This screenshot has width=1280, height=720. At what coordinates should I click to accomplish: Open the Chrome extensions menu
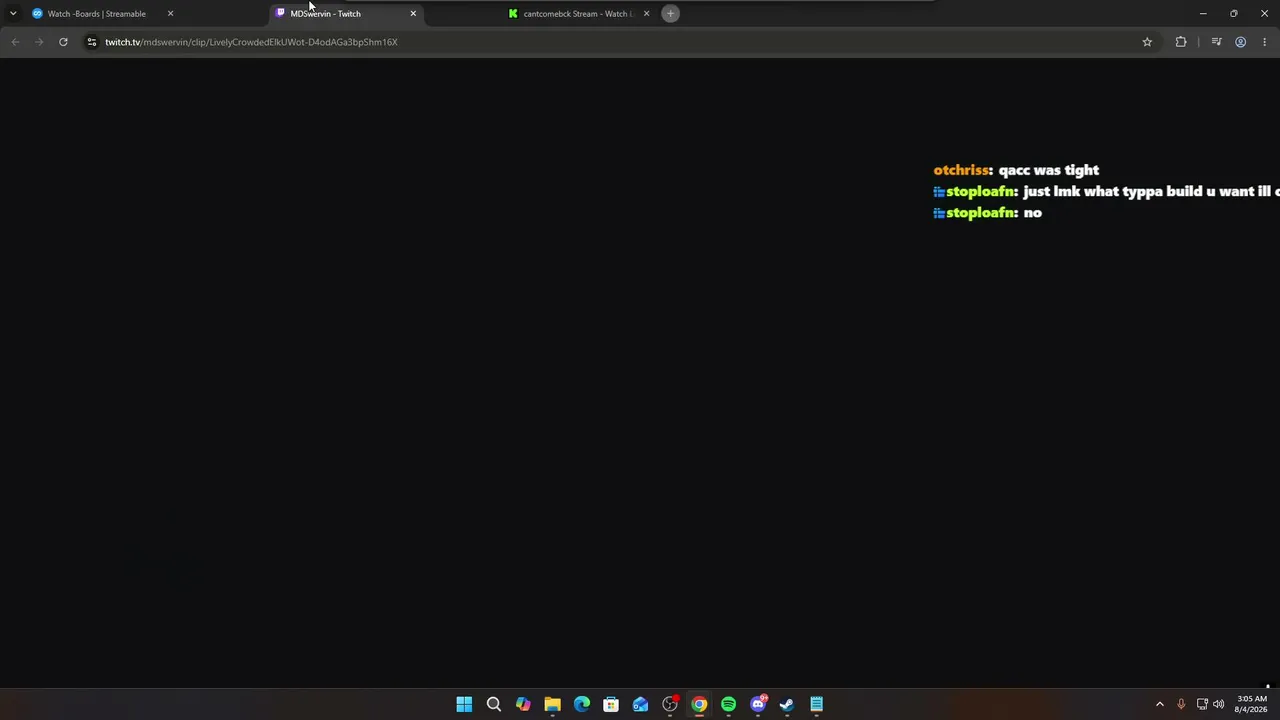1181,42
